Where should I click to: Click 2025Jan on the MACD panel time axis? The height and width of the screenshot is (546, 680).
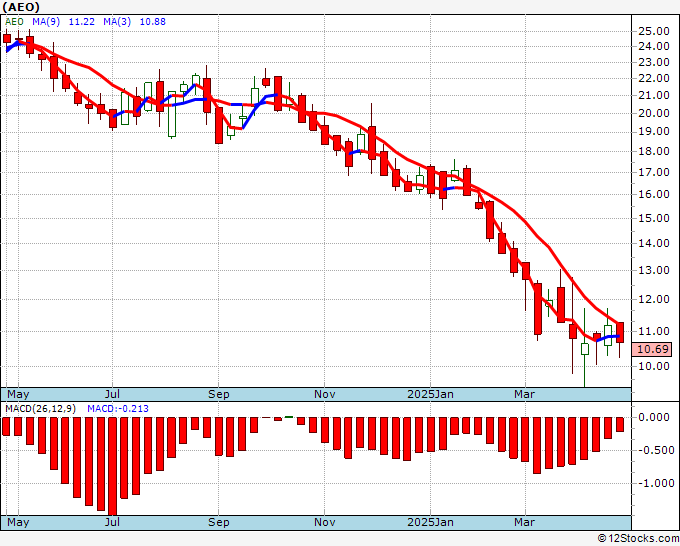click(x=431, y=522)
